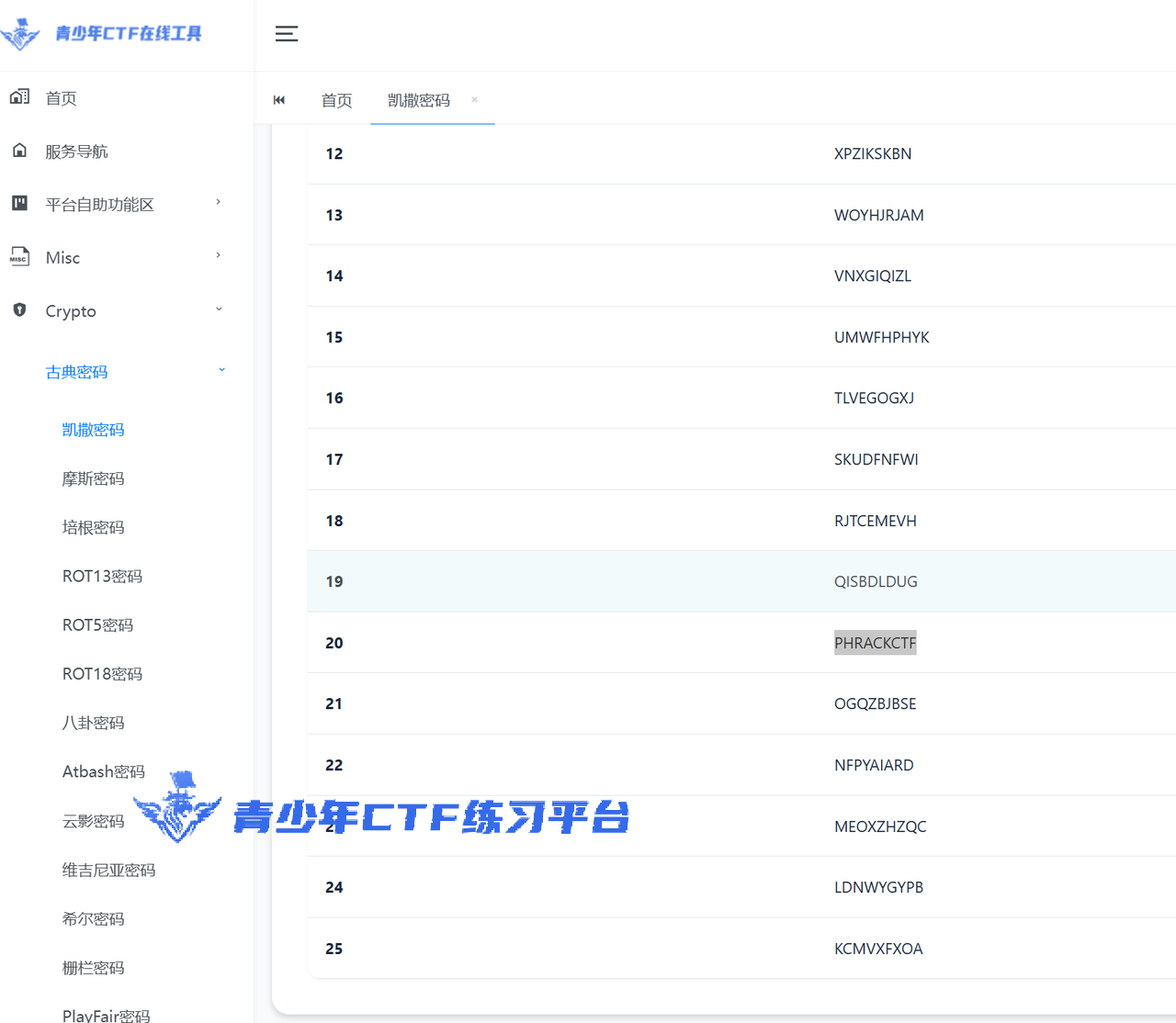Expand the Crypto dropdown arrow
1176x1023 pixels.
coord(219,309)
